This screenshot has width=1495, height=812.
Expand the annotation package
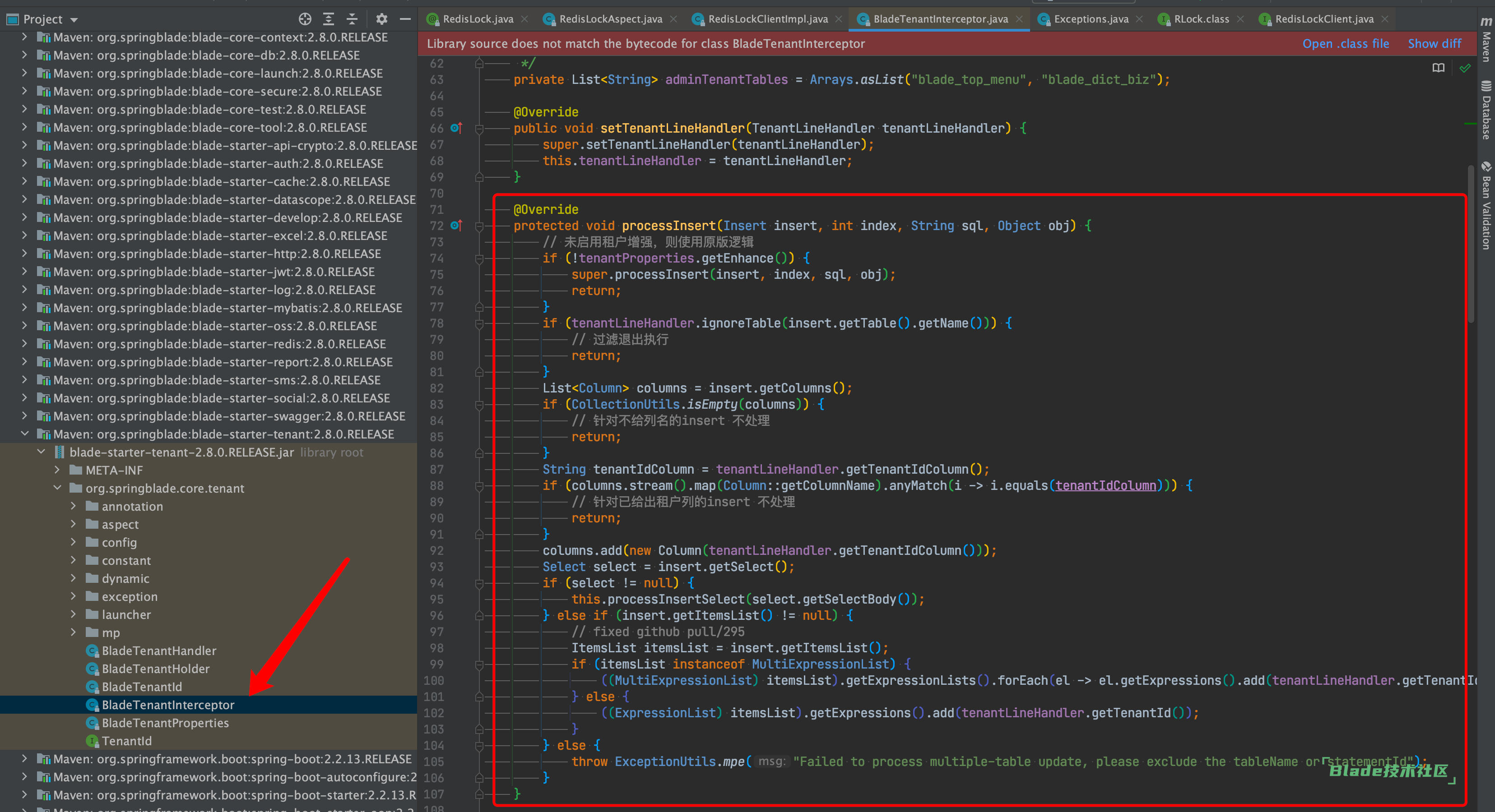(x=73, y=506)
